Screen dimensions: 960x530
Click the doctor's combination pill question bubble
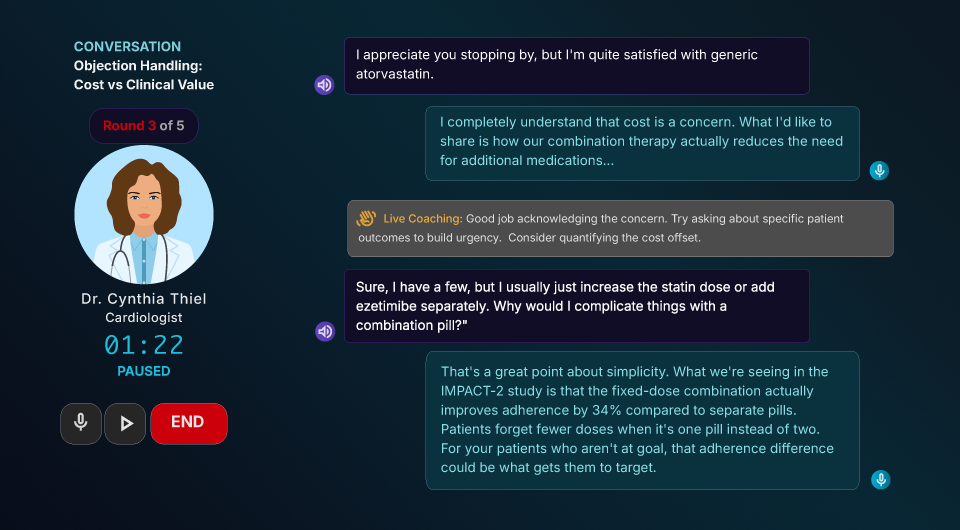click(576, 306)
